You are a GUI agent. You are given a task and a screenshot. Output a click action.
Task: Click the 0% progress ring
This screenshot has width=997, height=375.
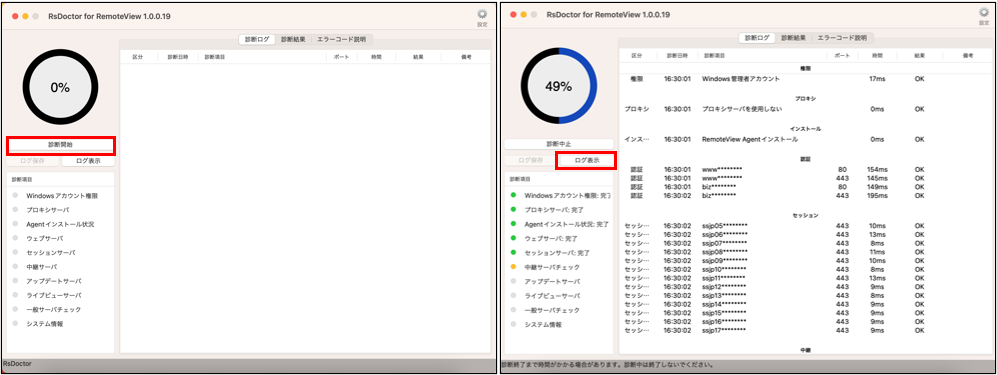point(60,88)
